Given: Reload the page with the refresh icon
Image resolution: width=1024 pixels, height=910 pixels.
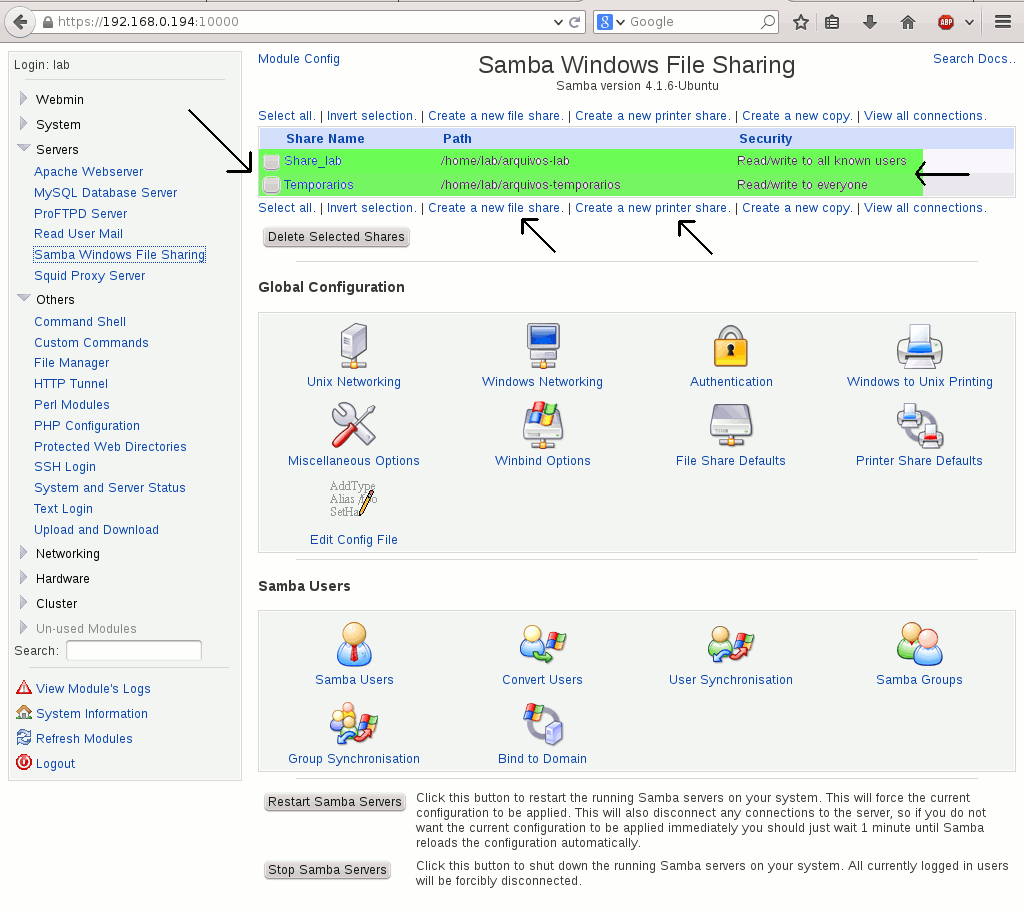Looking at the screenshot, I should tap(574, 22).
